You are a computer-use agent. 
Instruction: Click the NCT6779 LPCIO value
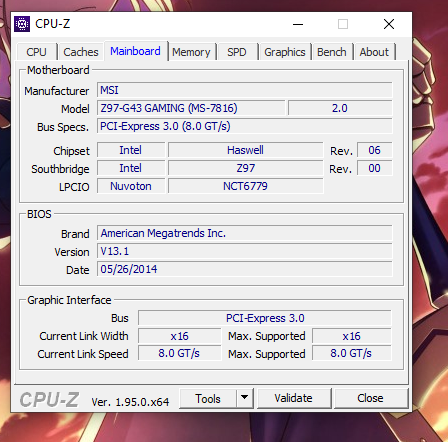click(x=246, y=186)
